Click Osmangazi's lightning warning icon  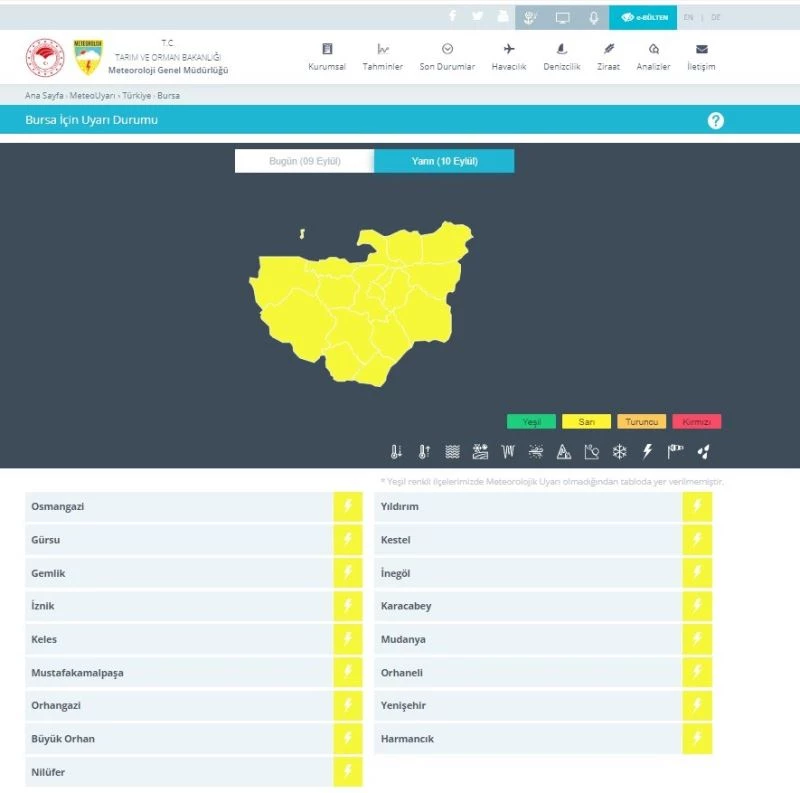coord(347,507)
